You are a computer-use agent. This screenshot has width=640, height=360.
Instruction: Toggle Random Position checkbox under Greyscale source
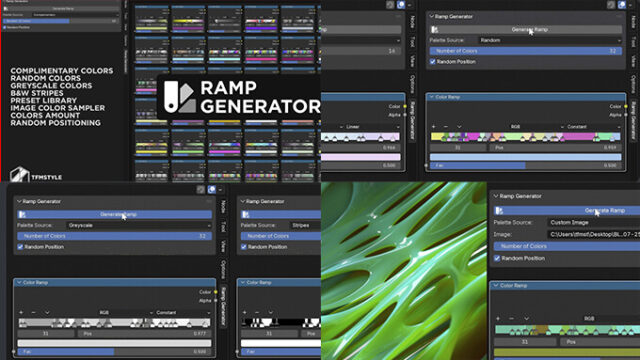coord(20,247)
